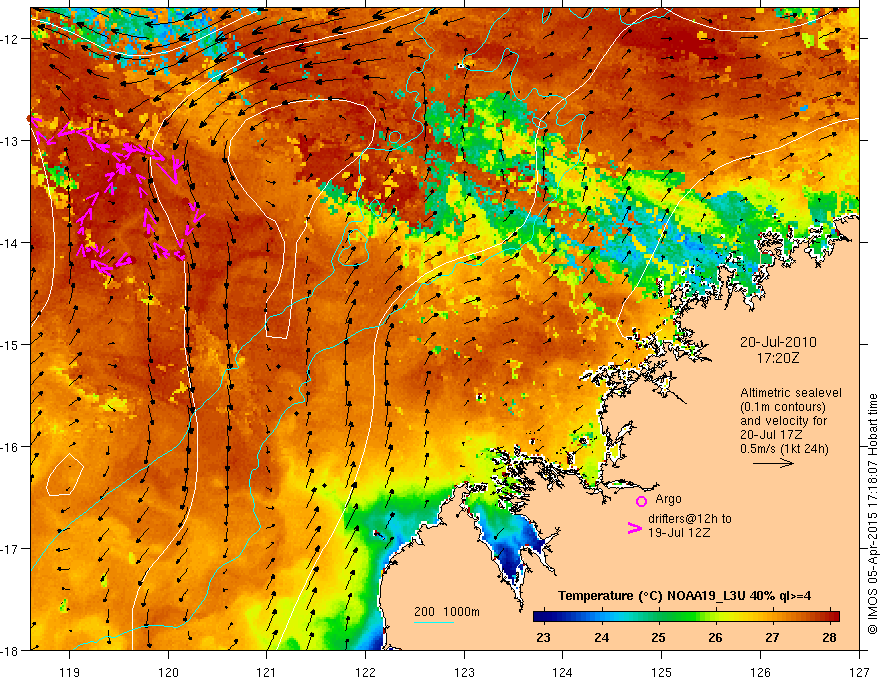Image resolution: width=880 pixels, height=680 pixels.
Task: Click the temperature color bar
Action: coord(686,617)
